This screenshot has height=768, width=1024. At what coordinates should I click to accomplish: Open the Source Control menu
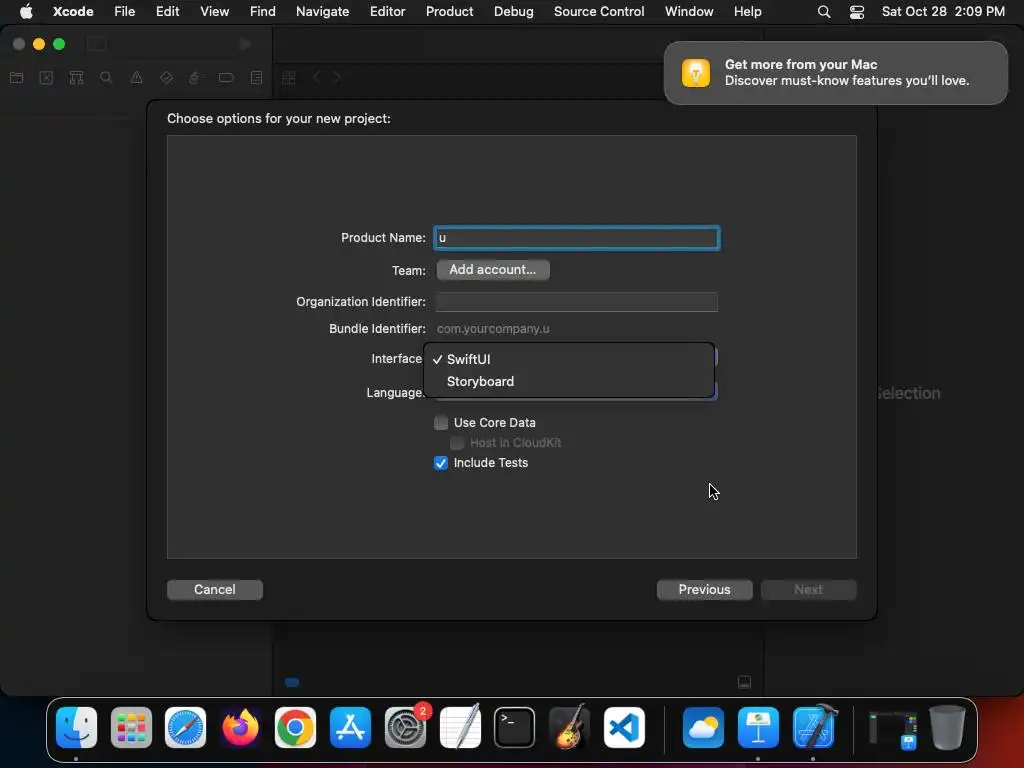pos(599,12)
